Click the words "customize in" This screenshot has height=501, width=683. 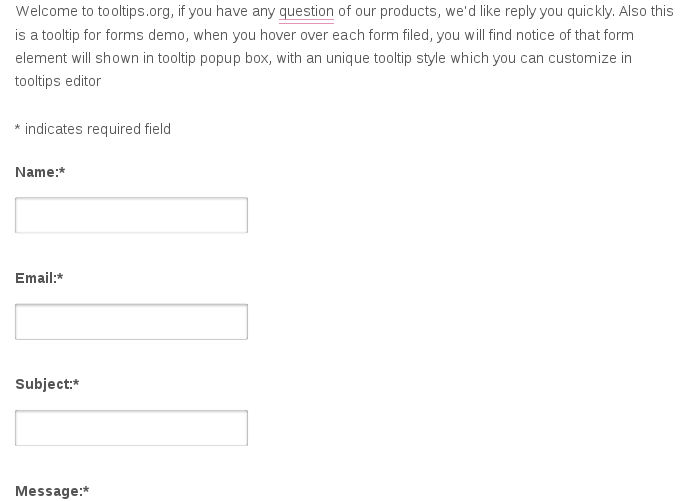590,58
